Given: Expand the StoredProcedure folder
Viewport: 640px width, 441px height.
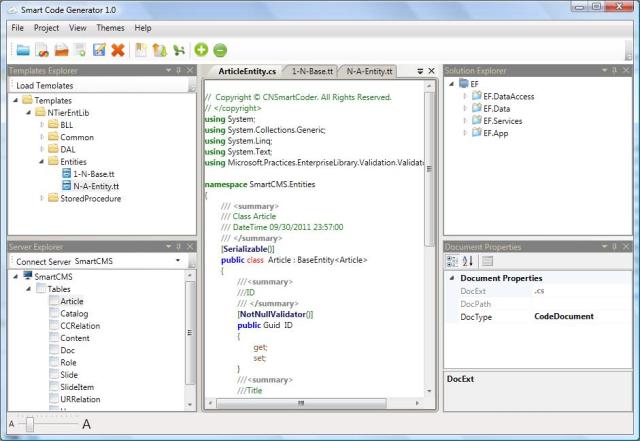Looking at the screenshot, I should tap(41, 198).
